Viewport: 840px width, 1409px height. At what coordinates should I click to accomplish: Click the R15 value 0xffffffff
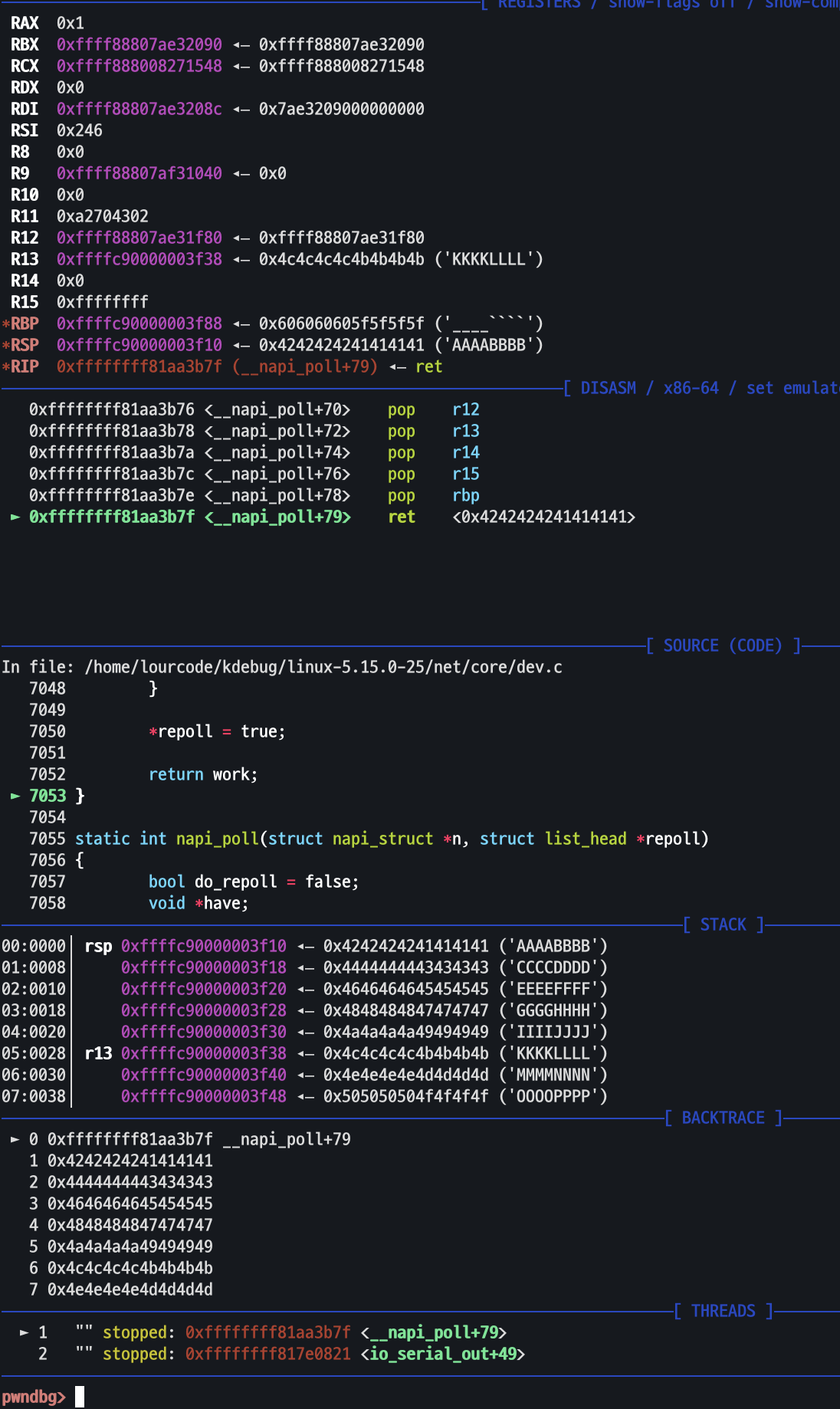pos(103,302)
